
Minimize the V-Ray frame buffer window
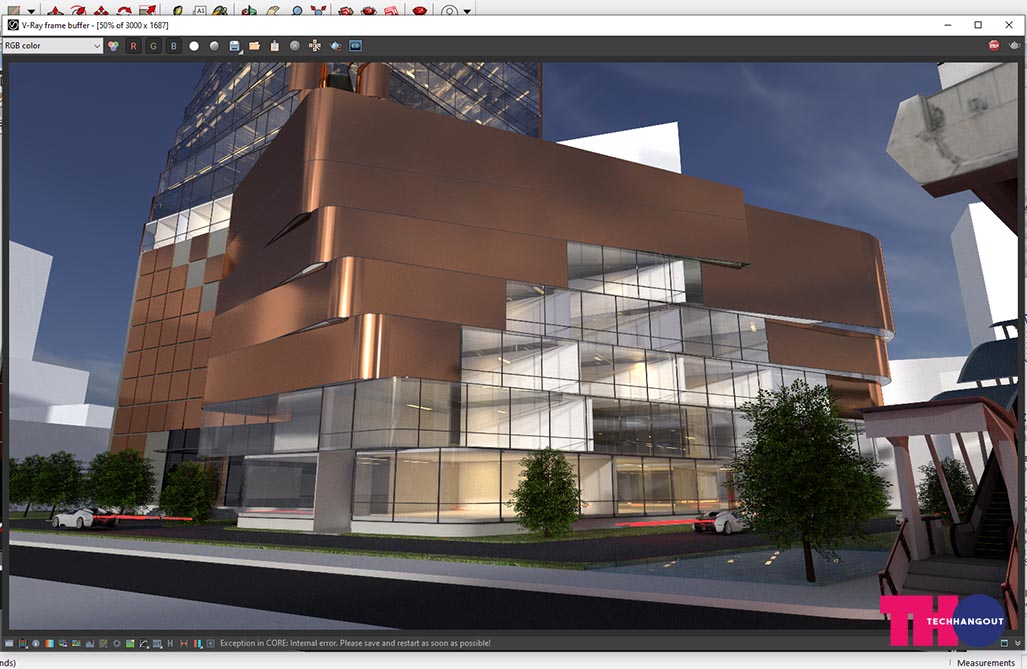(x=948, y=25)
